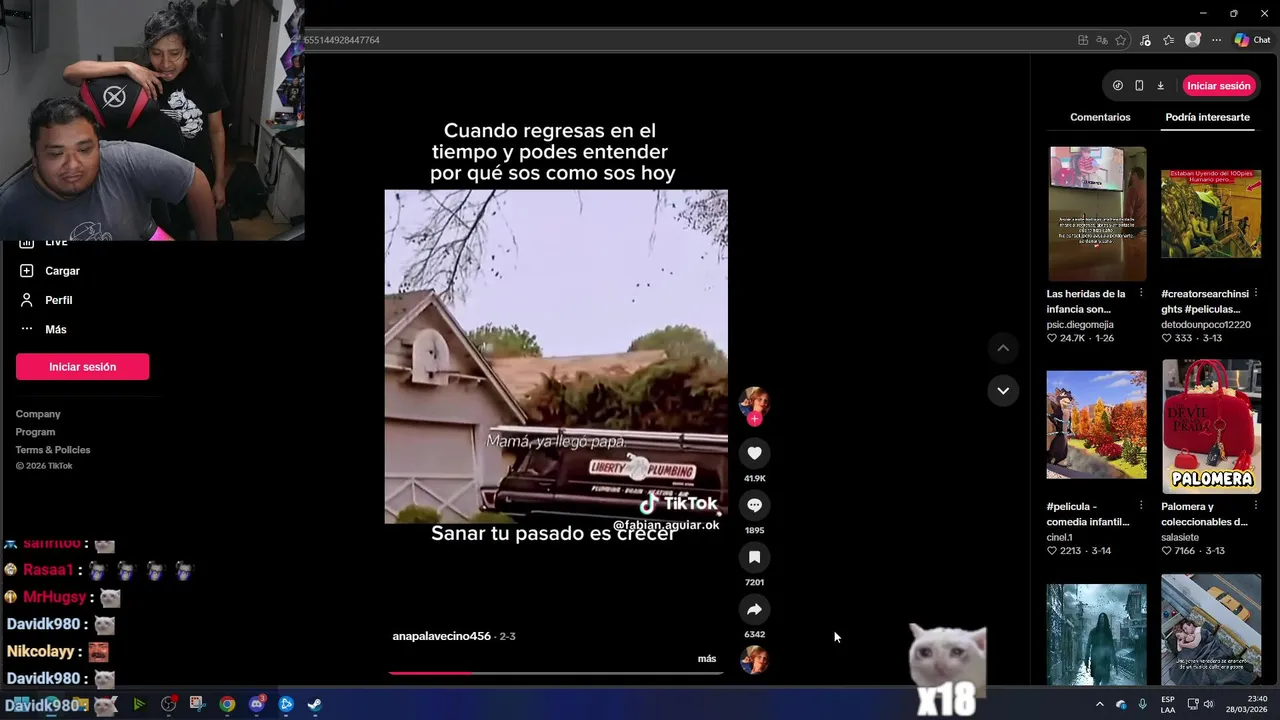Open volume control in system tray

(1208, 704)
